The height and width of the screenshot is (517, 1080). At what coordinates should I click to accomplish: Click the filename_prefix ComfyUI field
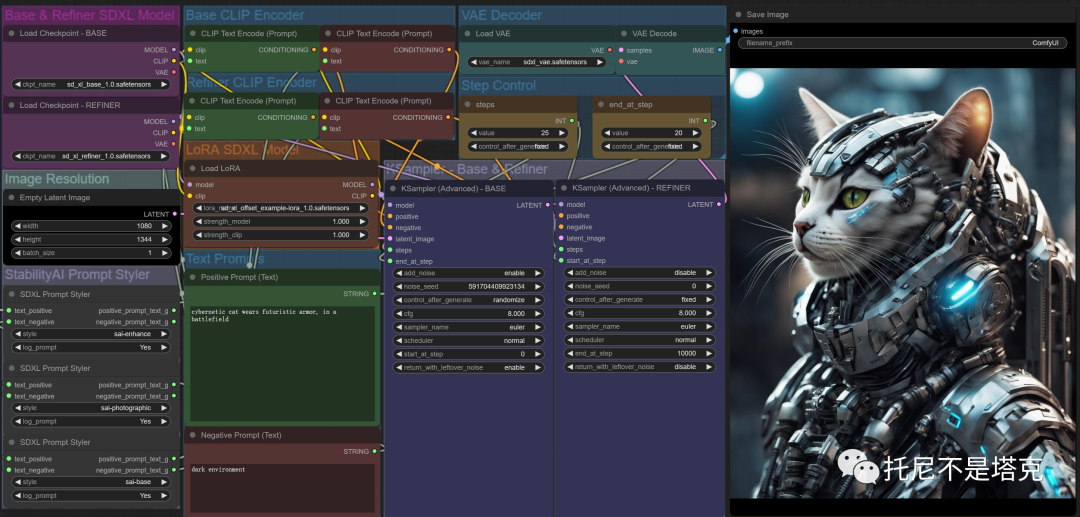[x=902, y=43]
